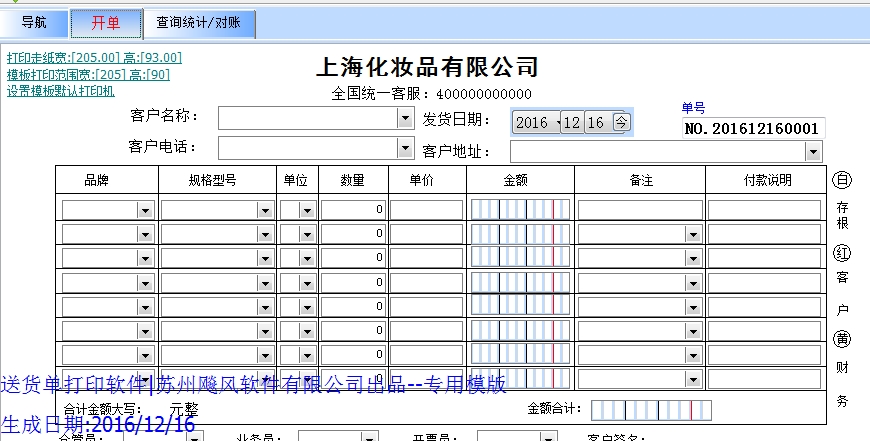
Task: Open the 规格型号 dropdown in the third row
Action: pyautogui.click(x=265, y=258)
